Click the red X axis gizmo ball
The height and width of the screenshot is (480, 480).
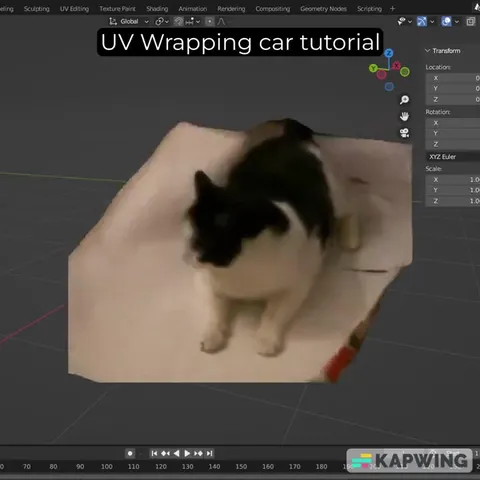tap(396, 65)
